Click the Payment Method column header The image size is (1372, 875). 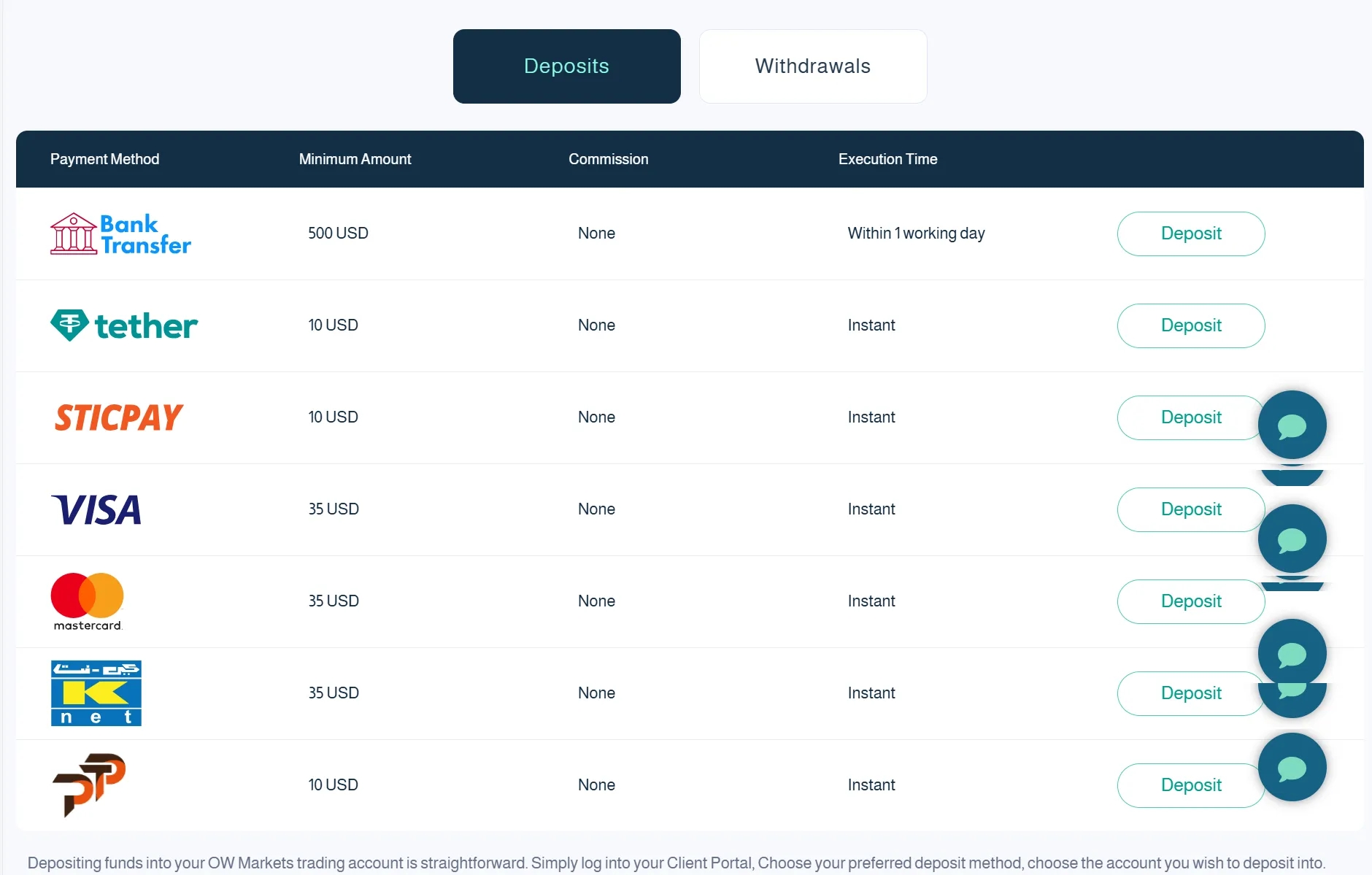point(104,159)
